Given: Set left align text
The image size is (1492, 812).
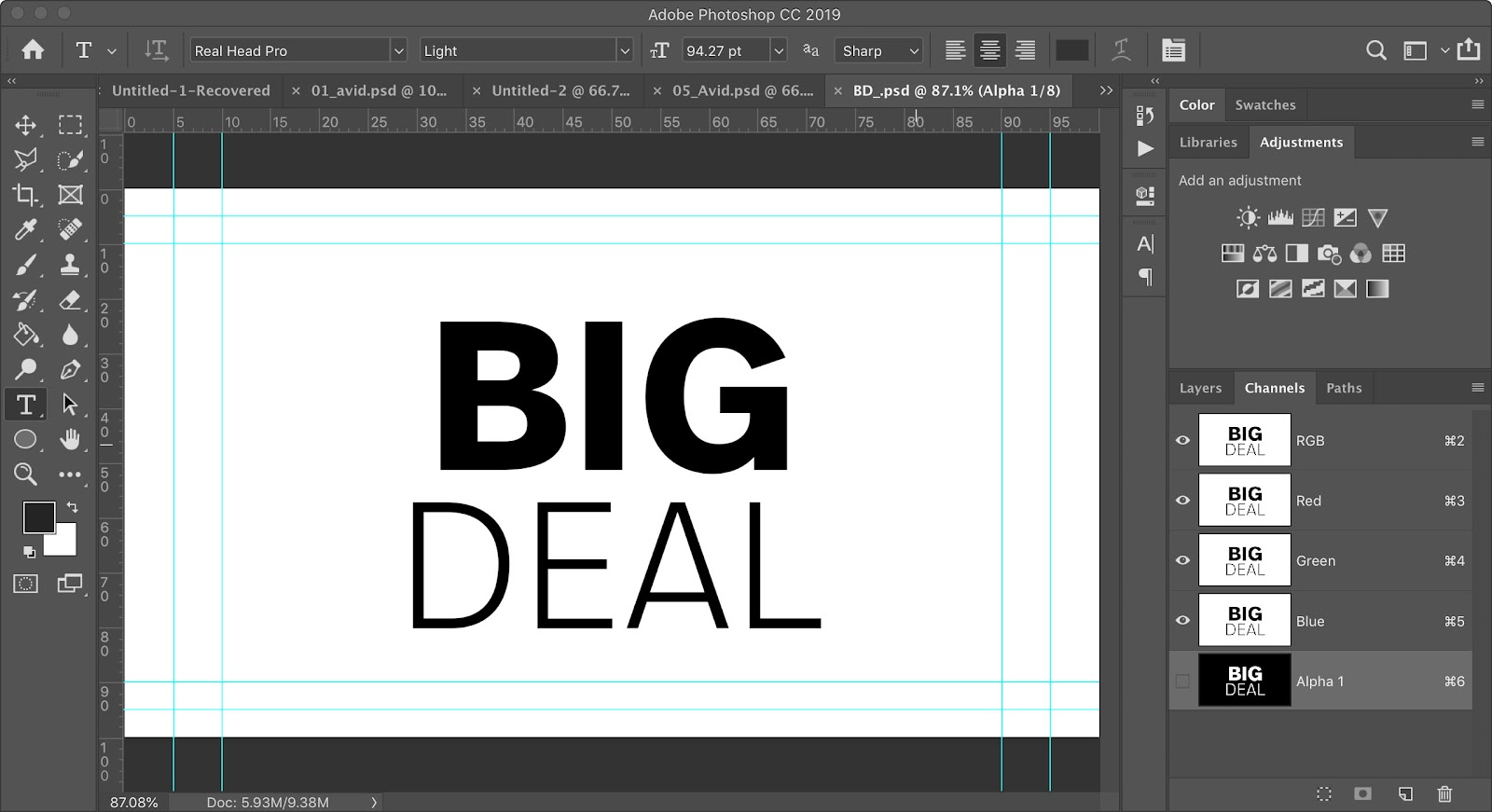Looking at the screenshot, I should [x=955, y=50].
